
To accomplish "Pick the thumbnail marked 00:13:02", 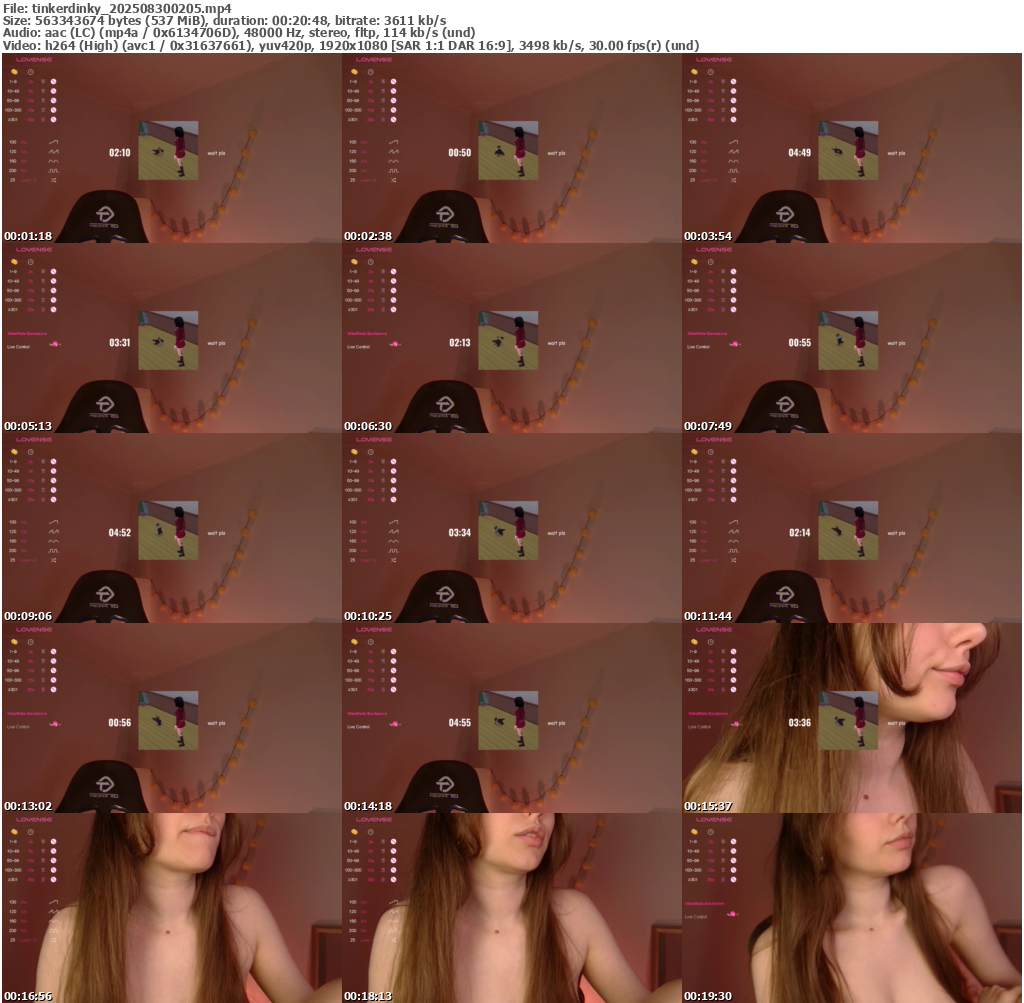I will 172,718.
